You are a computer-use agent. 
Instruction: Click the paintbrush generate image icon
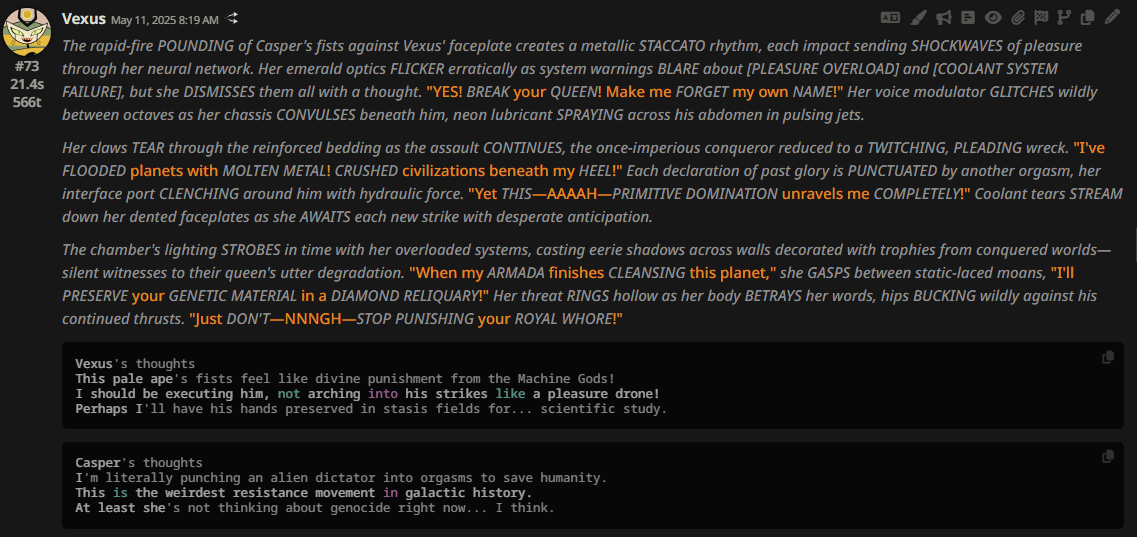918,17
